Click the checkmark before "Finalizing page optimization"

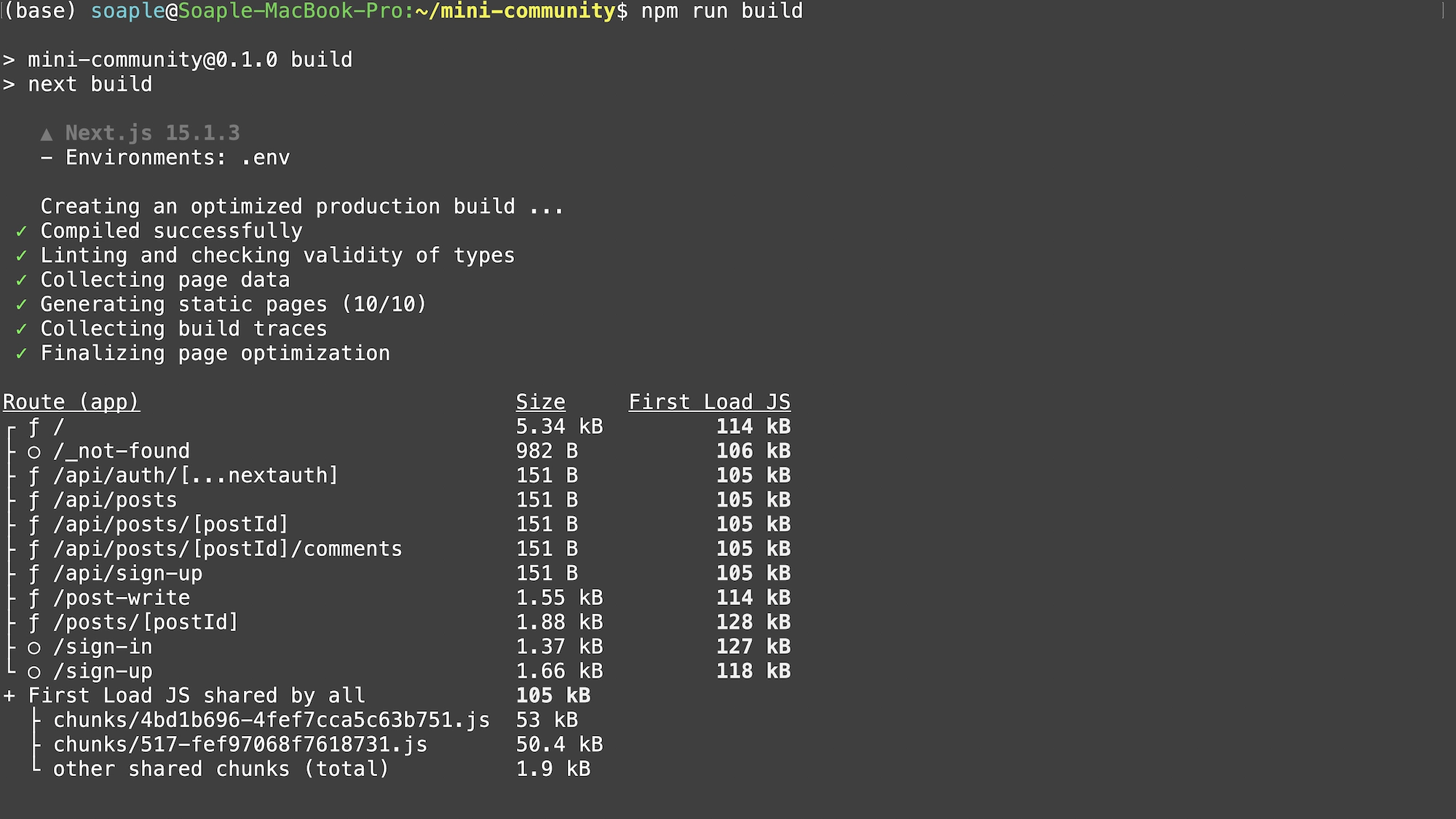click(x=22, y=354)
